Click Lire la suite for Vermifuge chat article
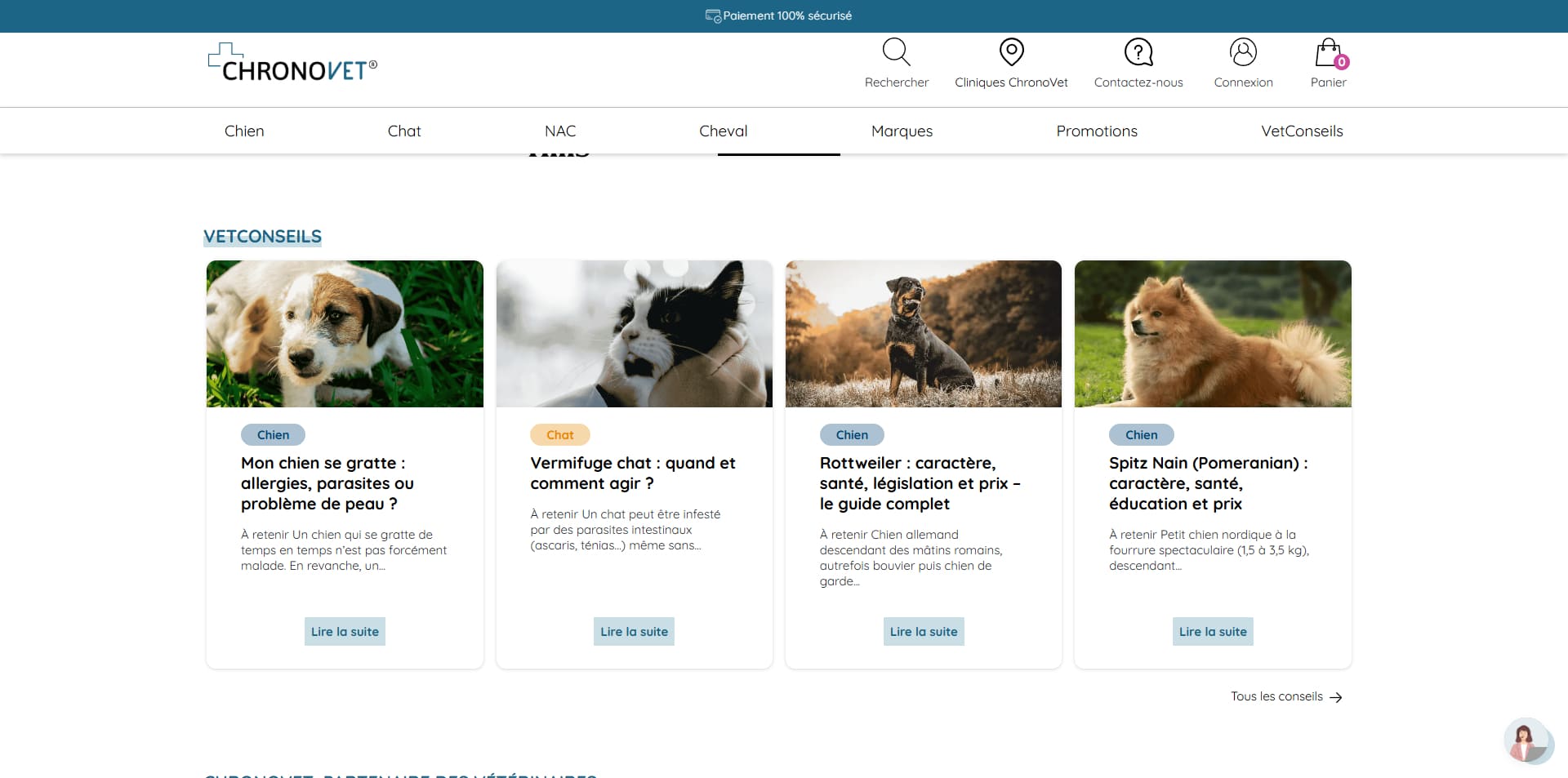Image resolution: width=1568 pixels, height=778 pixels. click(x=634, y=631)
